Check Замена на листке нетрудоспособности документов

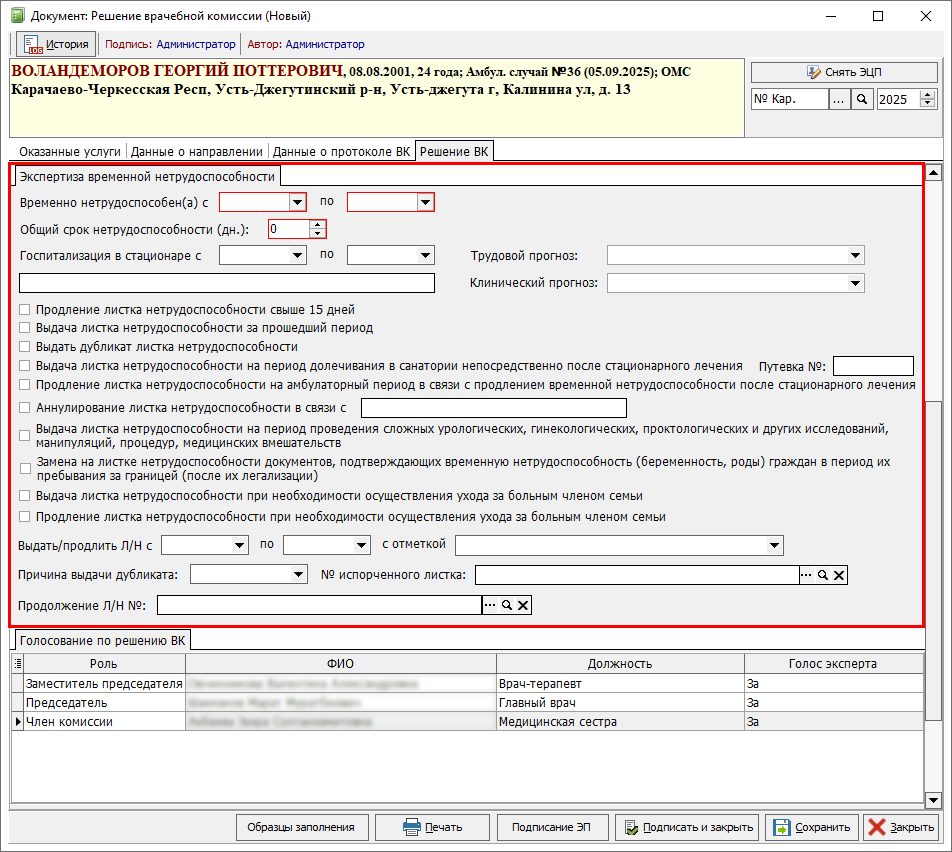[25, 469]
